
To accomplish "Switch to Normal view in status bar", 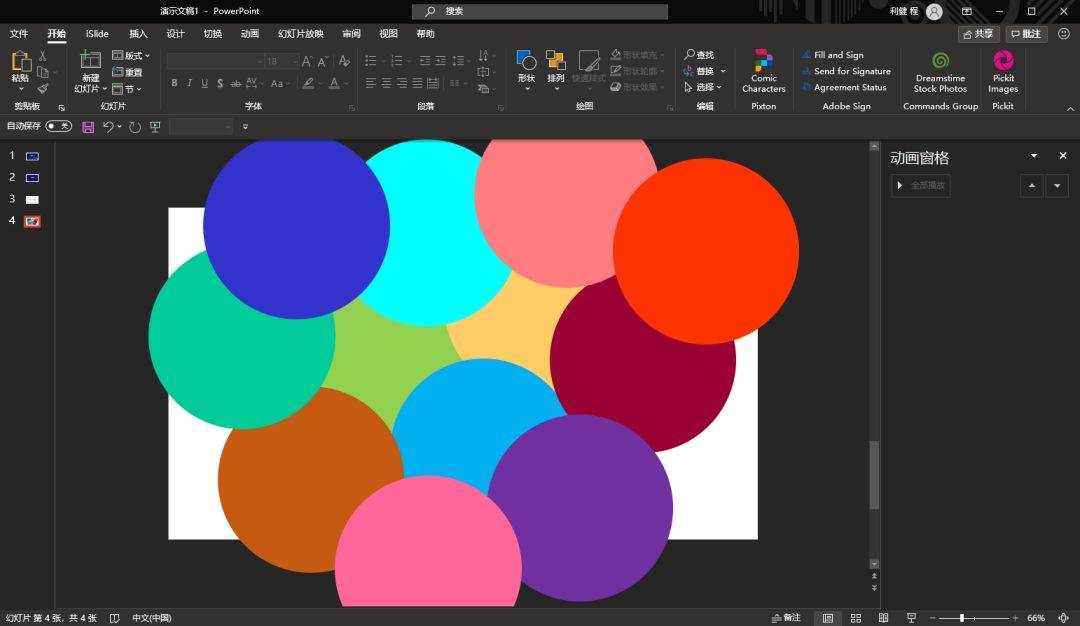I will pyautogui.click(x=828, y=618).
